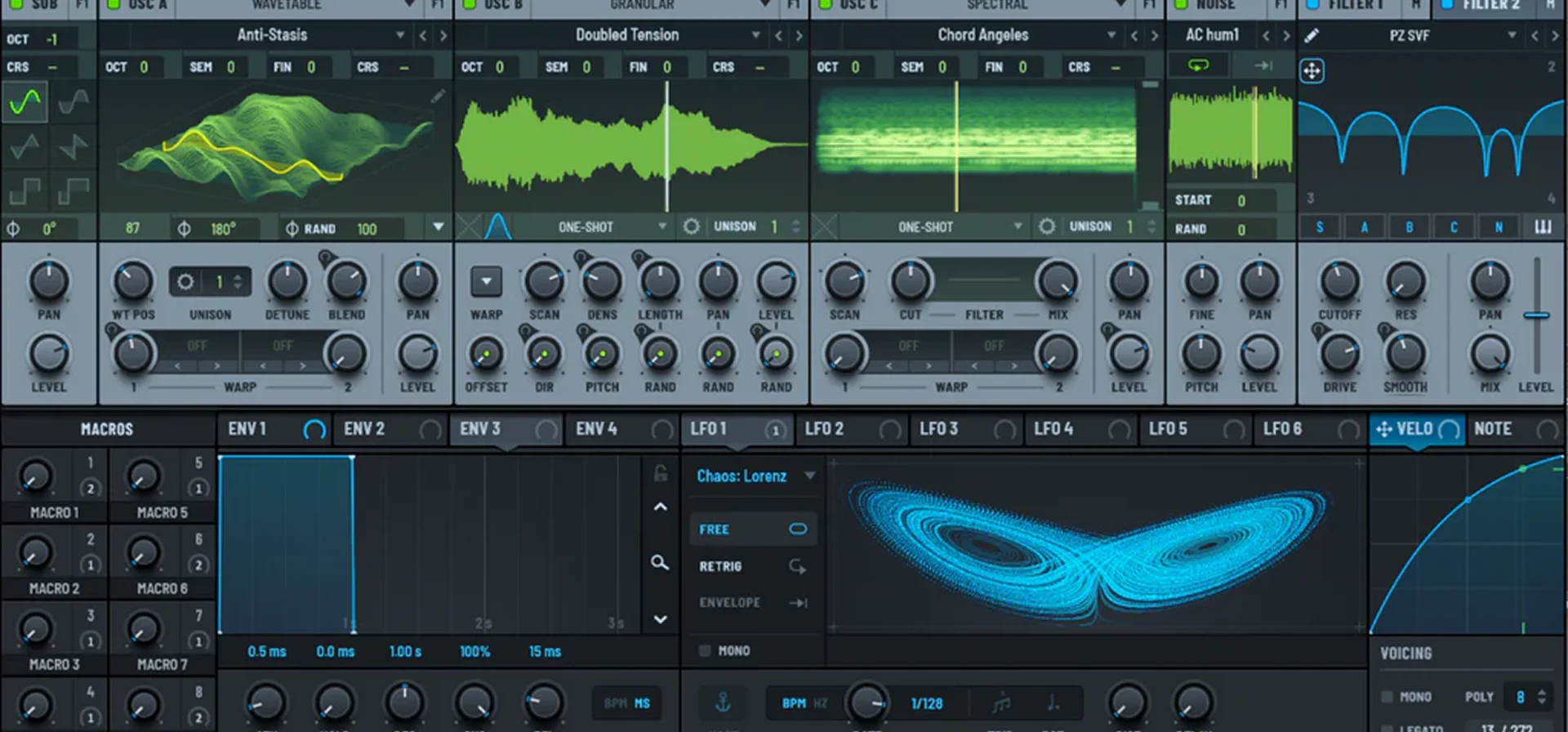Select the ENVELOPE LFO trigger mode

point(752,603)
